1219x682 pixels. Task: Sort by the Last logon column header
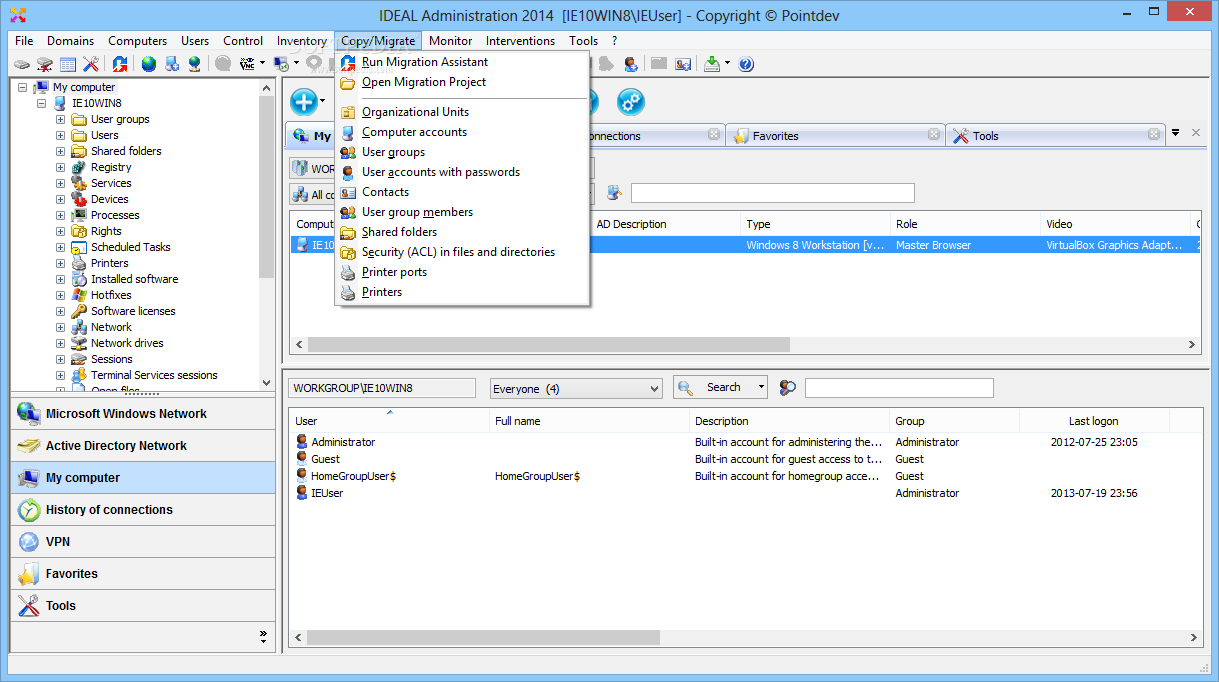[x=1093, y=421]
